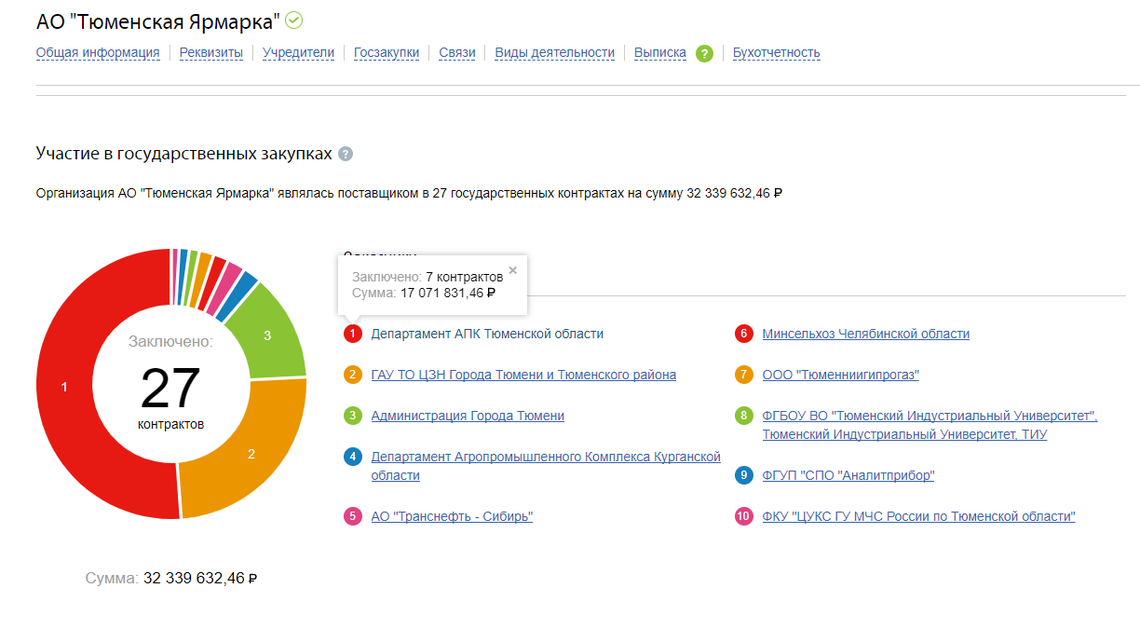Viewport: 1140px width, 629px height.
Task: Show the Виды деятельности tab
Action: point(555,52)
